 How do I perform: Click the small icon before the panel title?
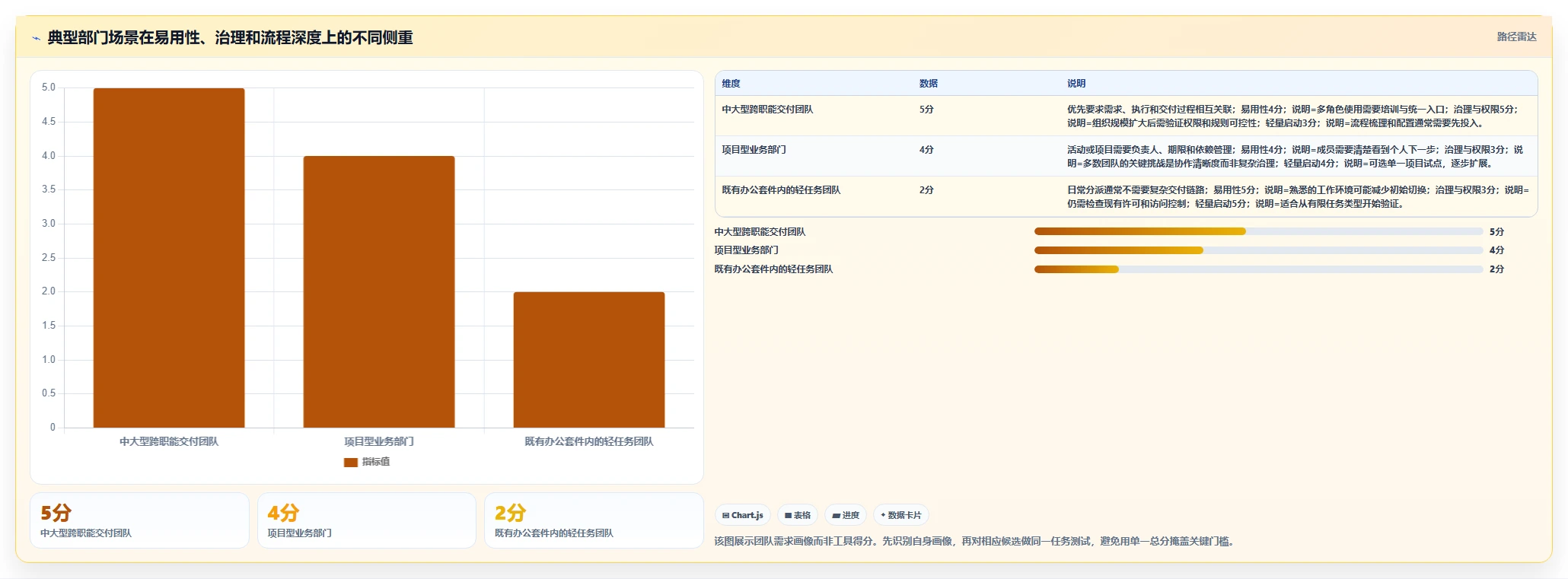tap(36, 38)
